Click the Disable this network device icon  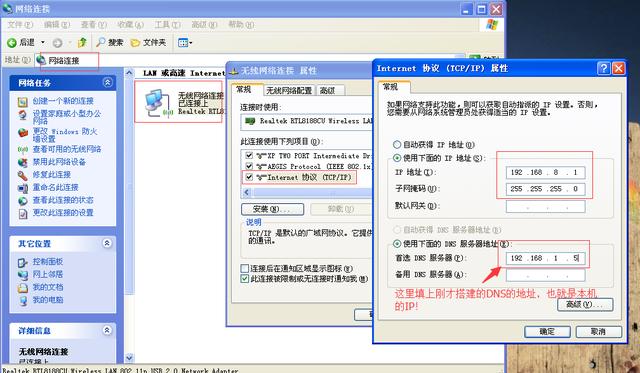point(22,162)
